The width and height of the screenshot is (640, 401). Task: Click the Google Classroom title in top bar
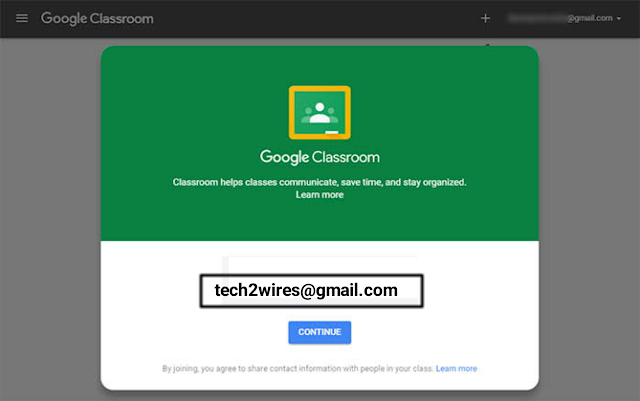97,19
